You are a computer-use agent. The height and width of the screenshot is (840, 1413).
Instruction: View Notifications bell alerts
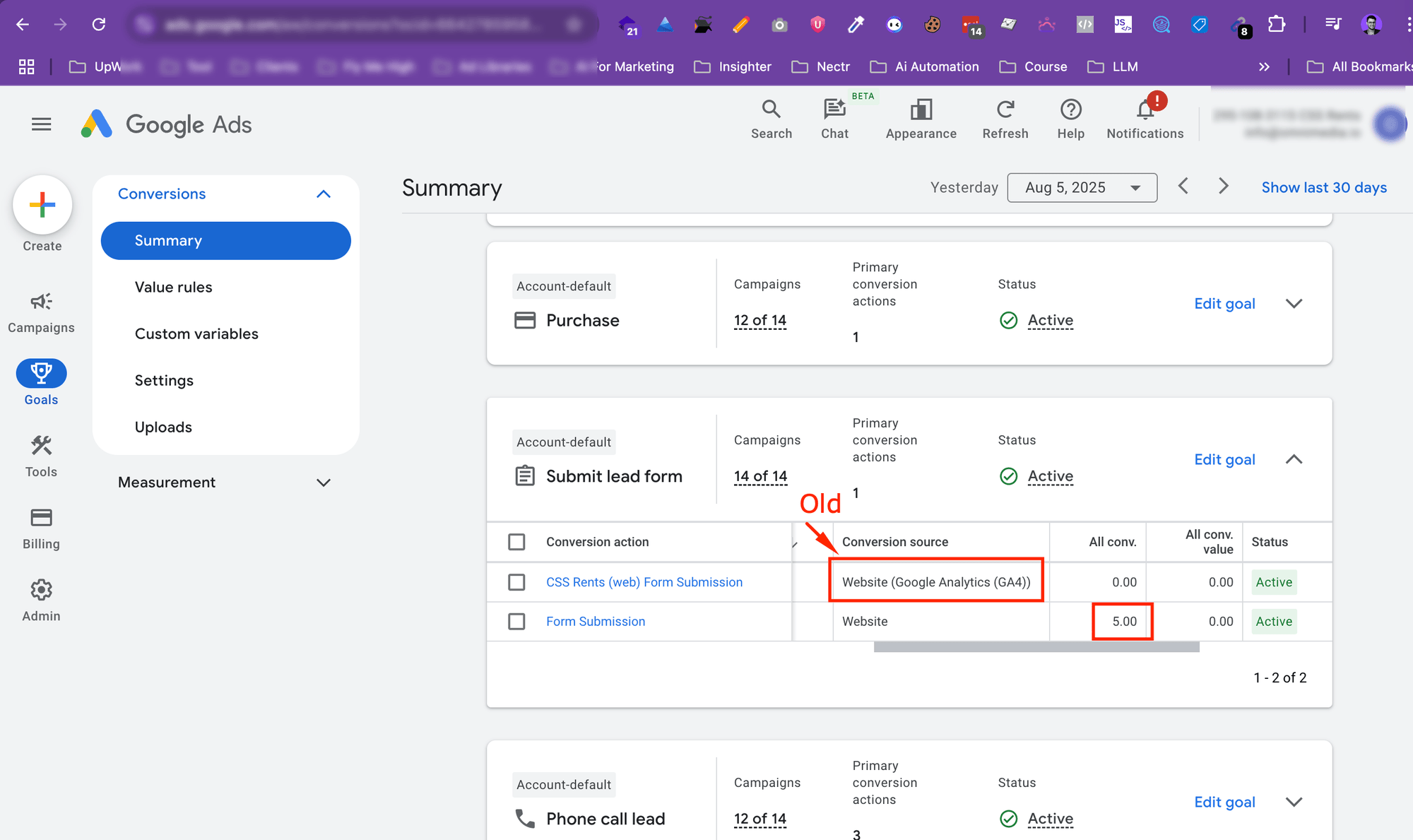pyautogui.click(x=1145, y=119)
